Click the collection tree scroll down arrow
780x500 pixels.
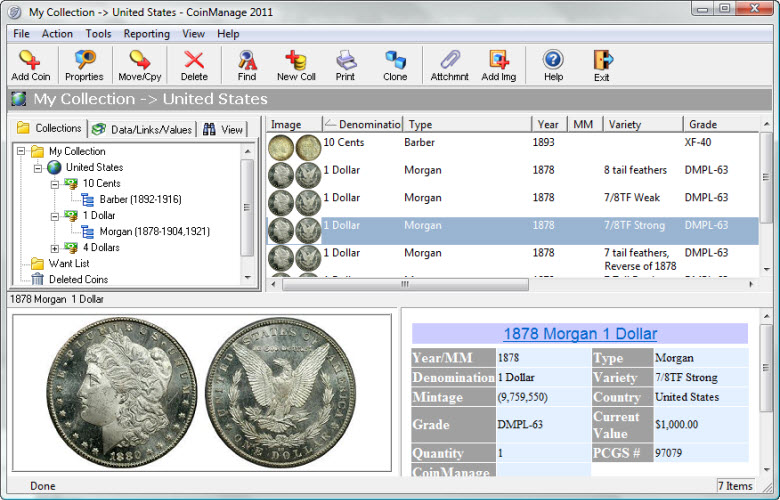click(x=248, y=278)
